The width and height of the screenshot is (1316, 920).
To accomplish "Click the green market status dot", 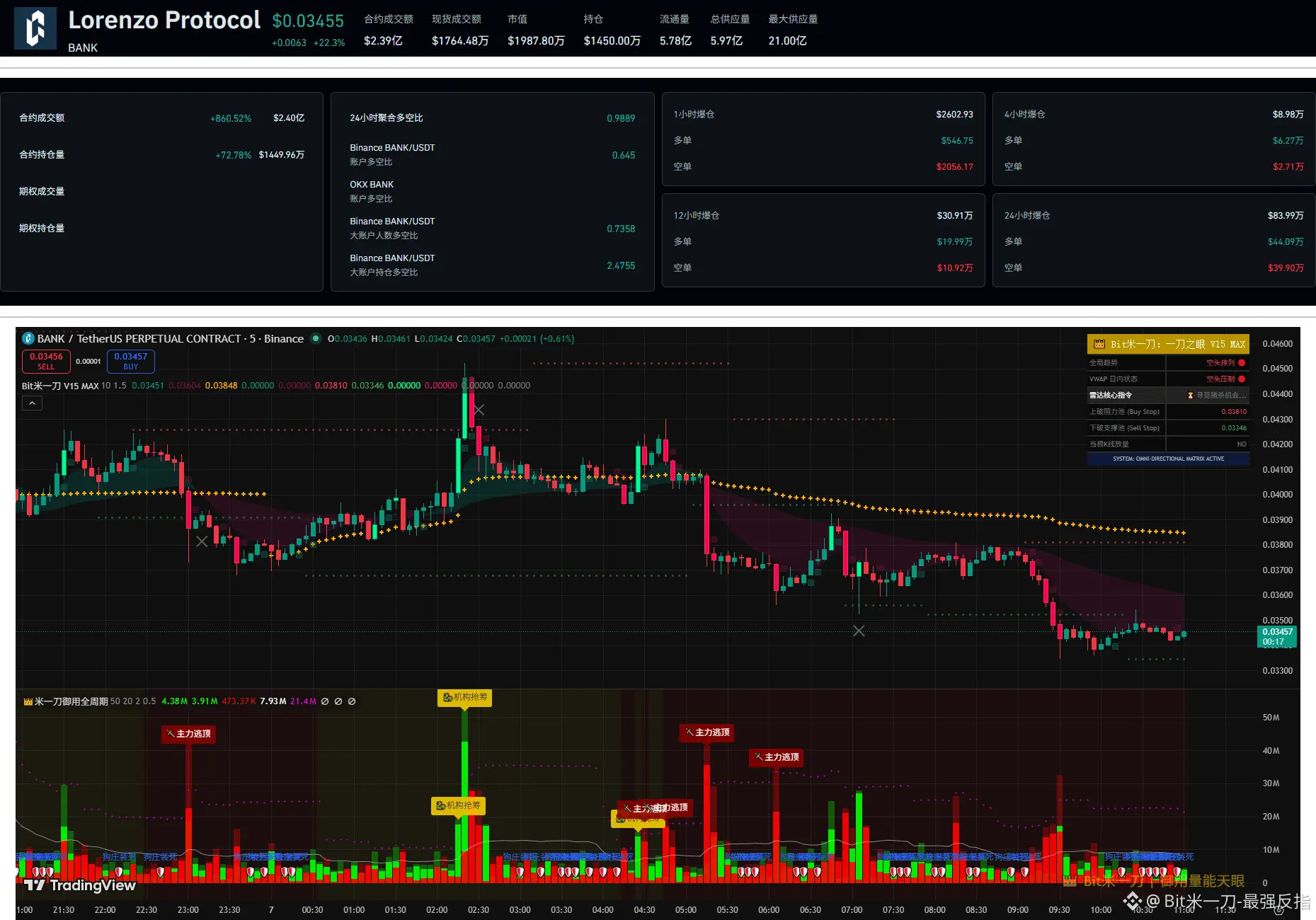I will pyautogui.click(x=316, y=339).
